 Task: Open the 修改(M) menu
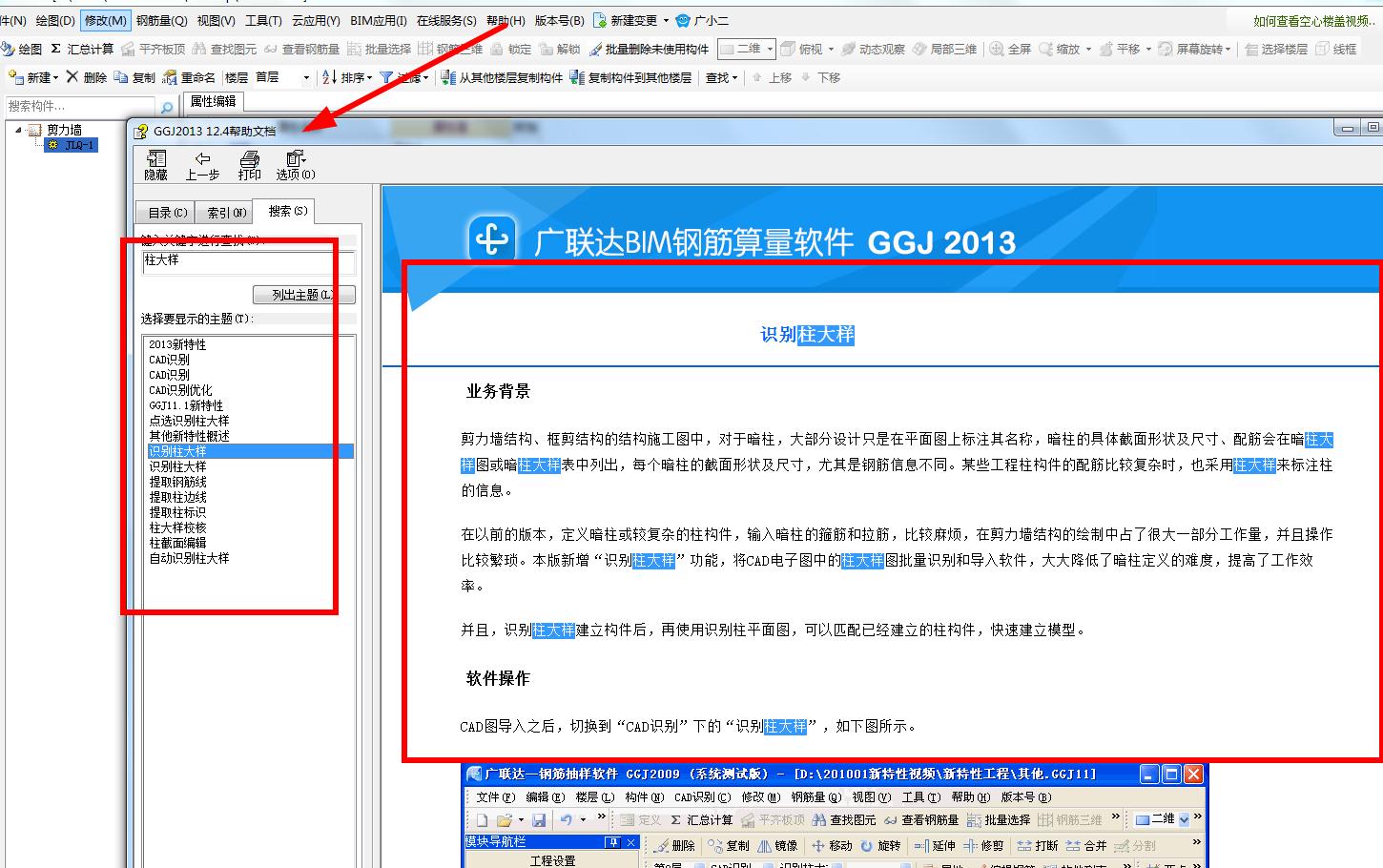(x=106, y=20)
